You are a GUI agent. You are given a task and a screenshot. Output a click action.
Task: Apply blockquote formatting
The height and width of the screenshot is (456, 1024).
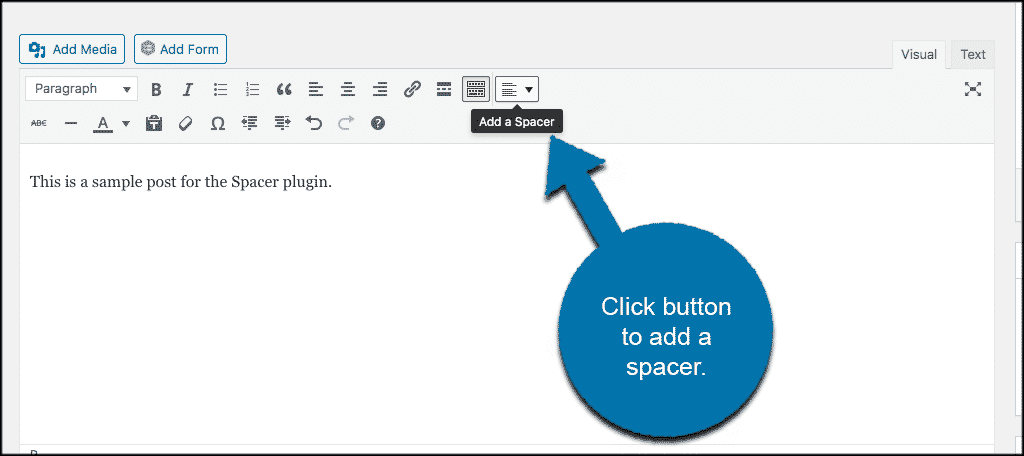click(x=284, y=89)
